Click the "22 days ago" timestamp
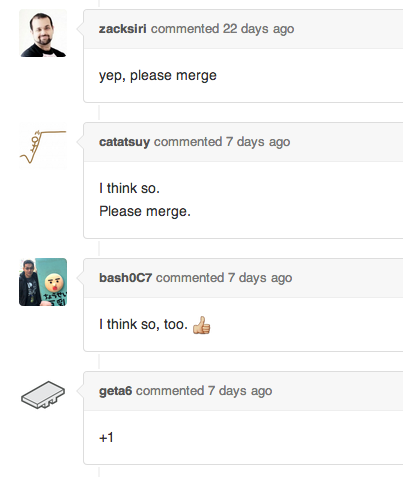403x477 pixels. pos(258,29)
